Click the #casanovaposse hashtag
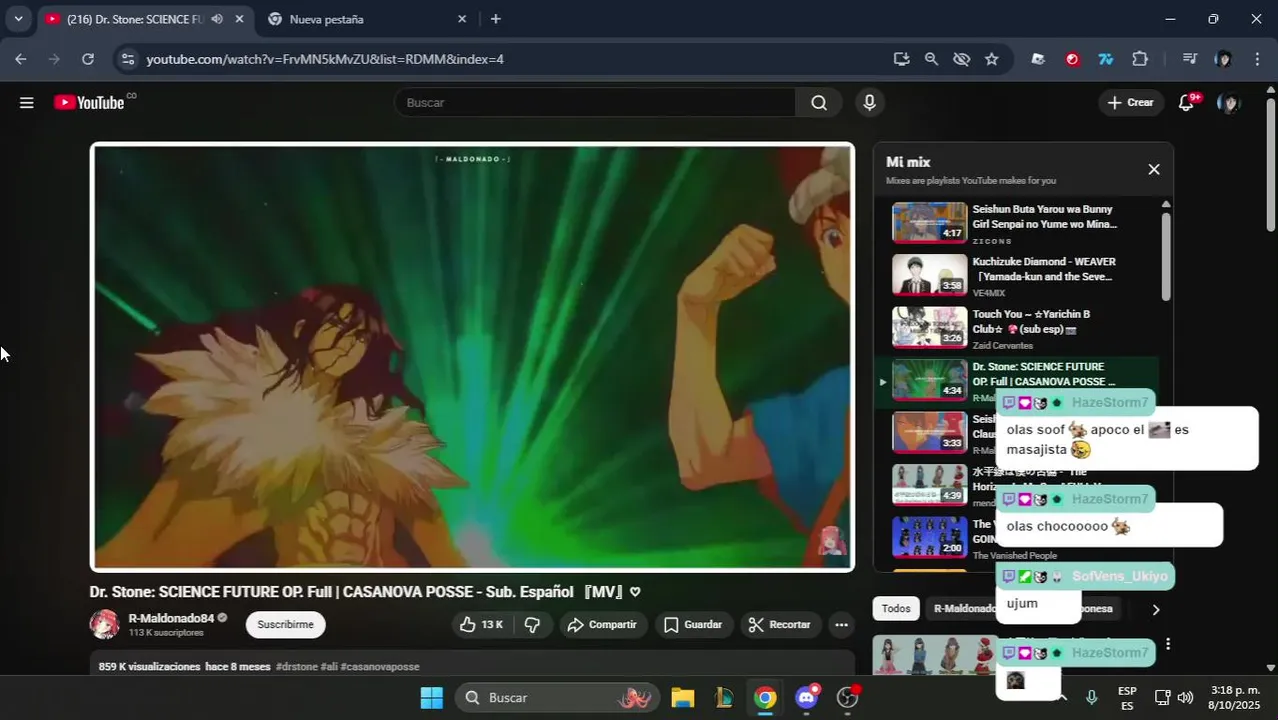Viewport: 1278px width, 720px height. [380, 667]
